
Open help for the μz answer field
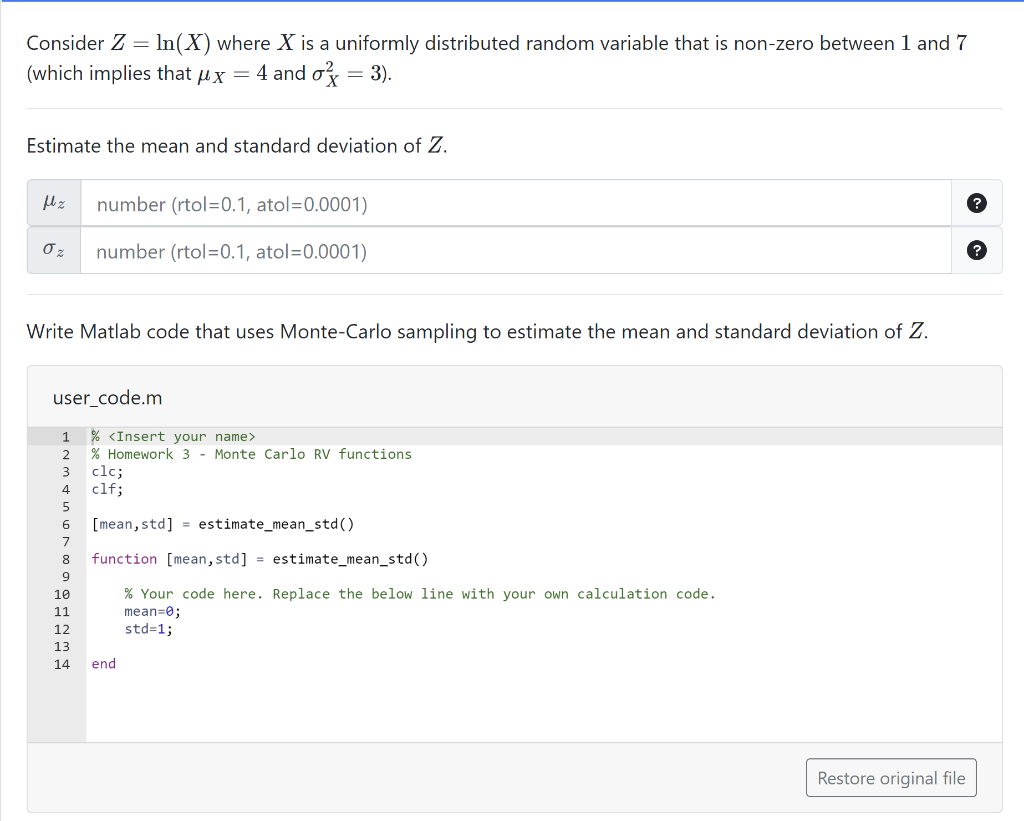pyautogui.click(x=977, y=202)
